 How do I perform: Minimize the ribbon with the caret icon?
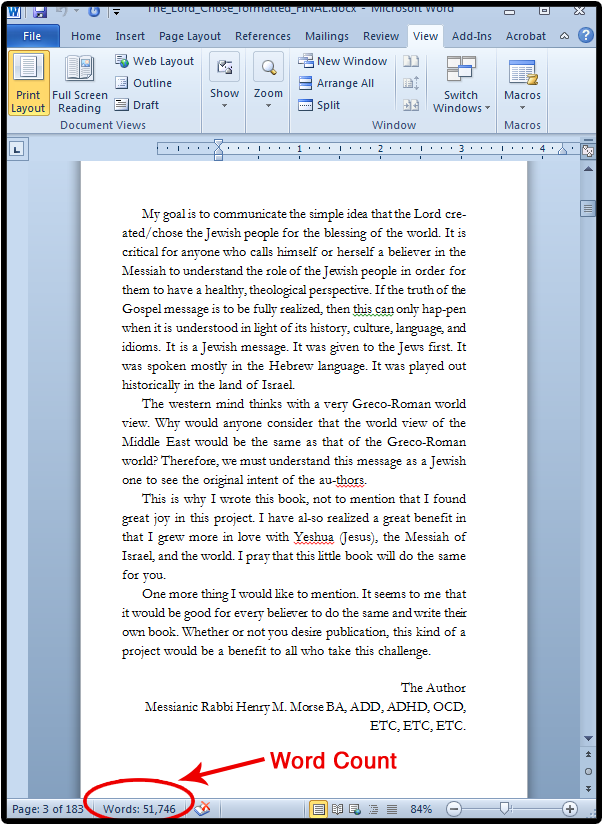(564, 36)
